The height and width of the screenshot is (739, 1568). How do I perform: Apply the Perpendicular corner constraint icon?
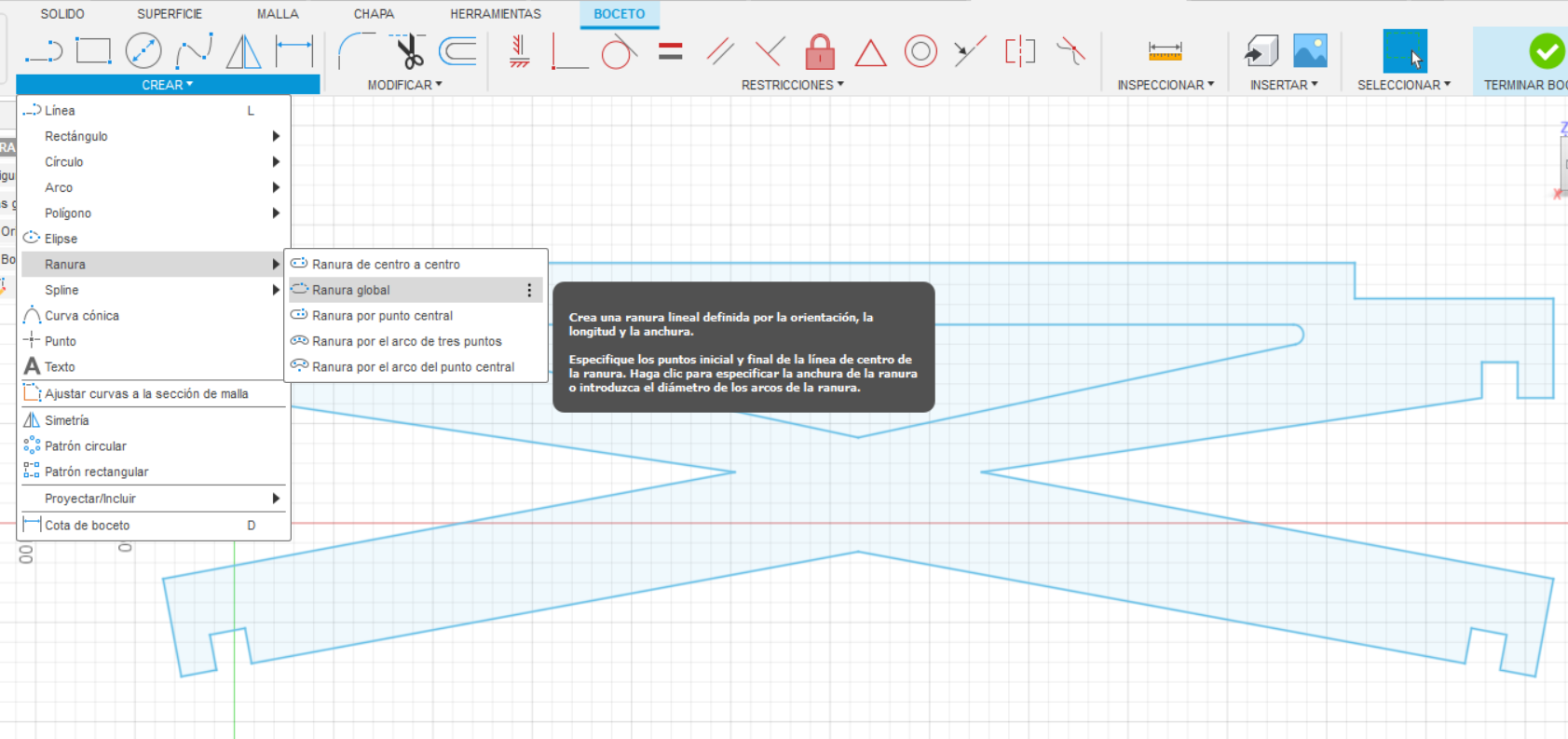[569, 51]
